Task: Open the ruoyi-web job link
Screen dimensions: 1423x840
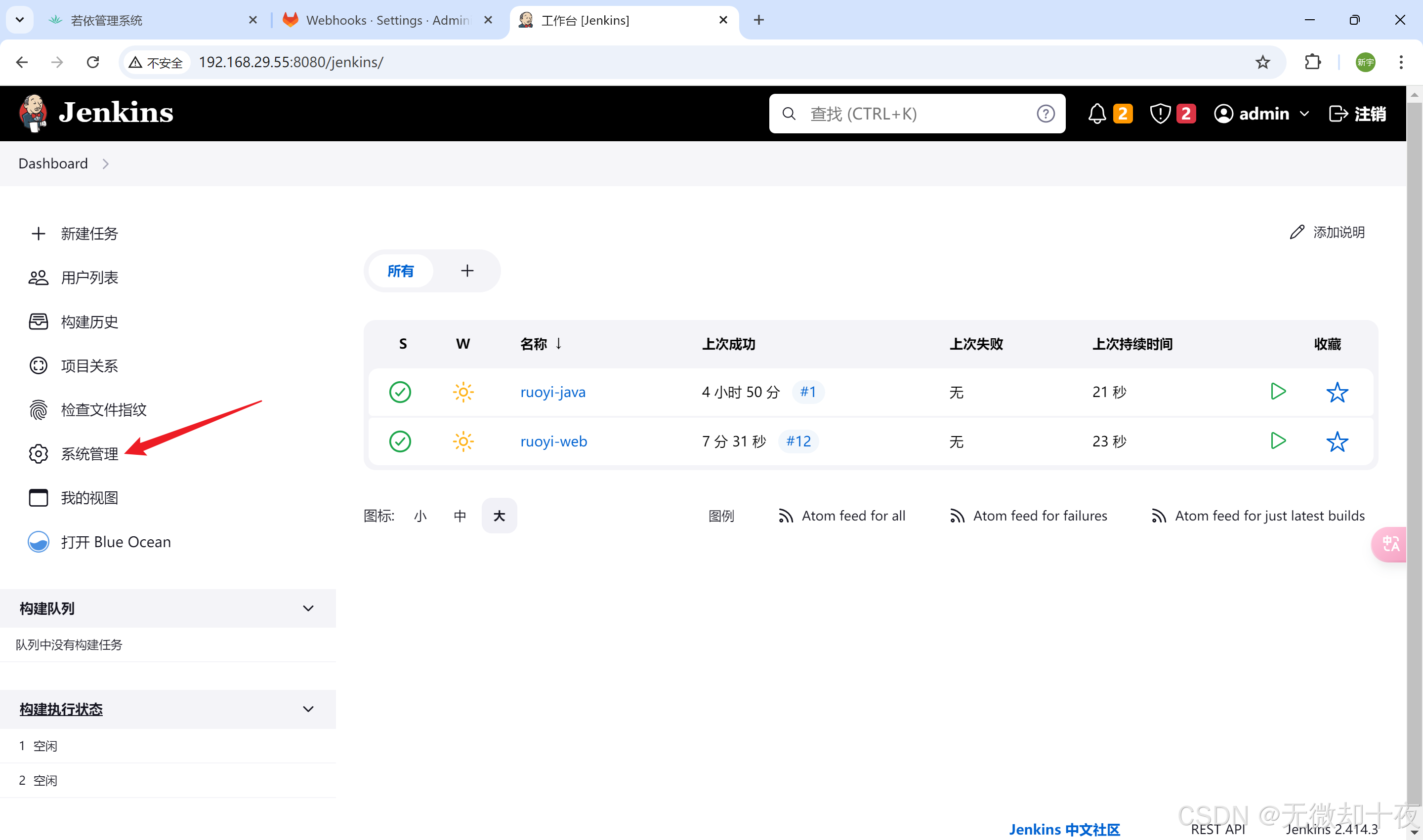Action: pos(553,441)
